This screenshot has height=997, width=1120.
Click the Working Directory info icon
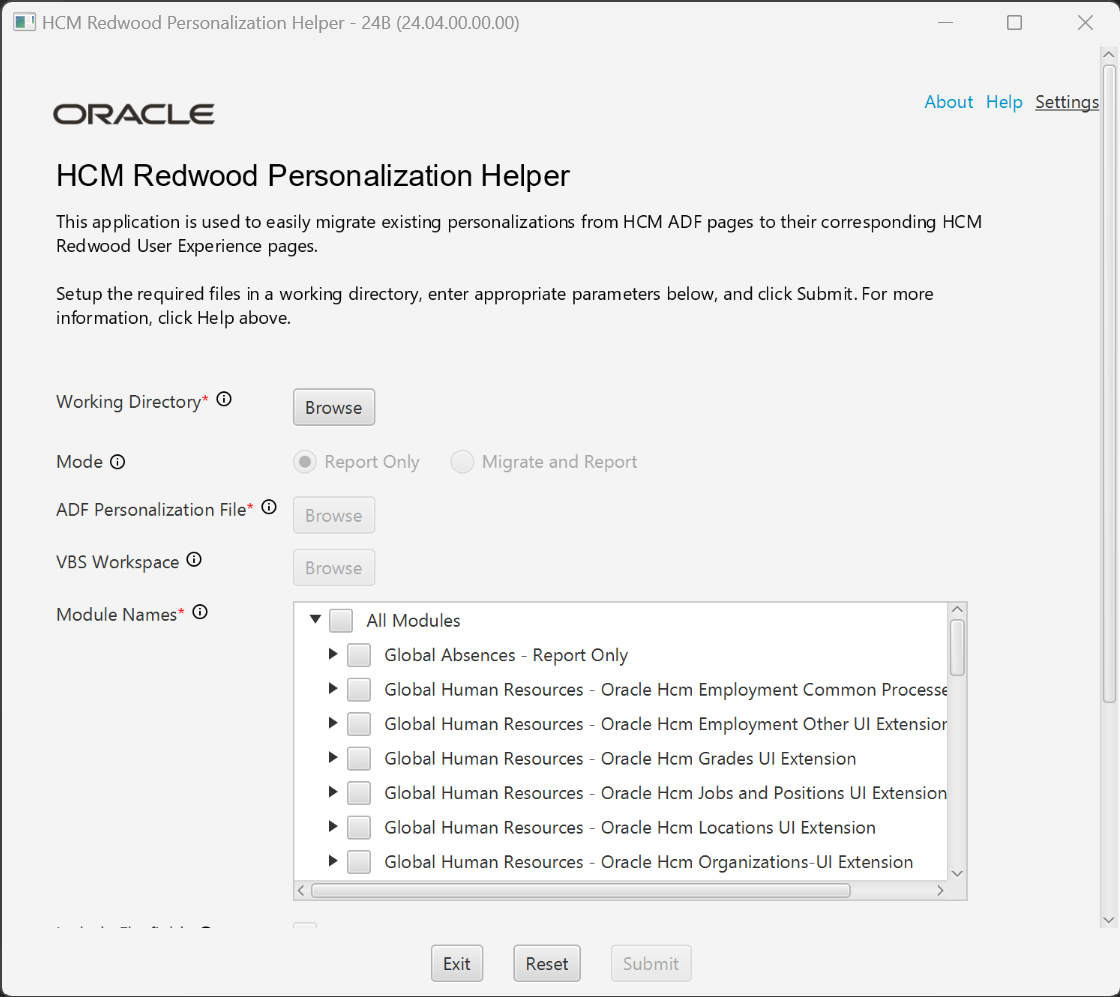point(224,398)
